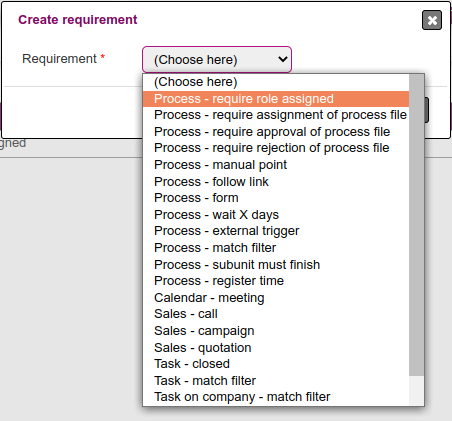This screenshot has width=452, height=421.
Task: Pick the Process - form option
Action: point(276,198)
